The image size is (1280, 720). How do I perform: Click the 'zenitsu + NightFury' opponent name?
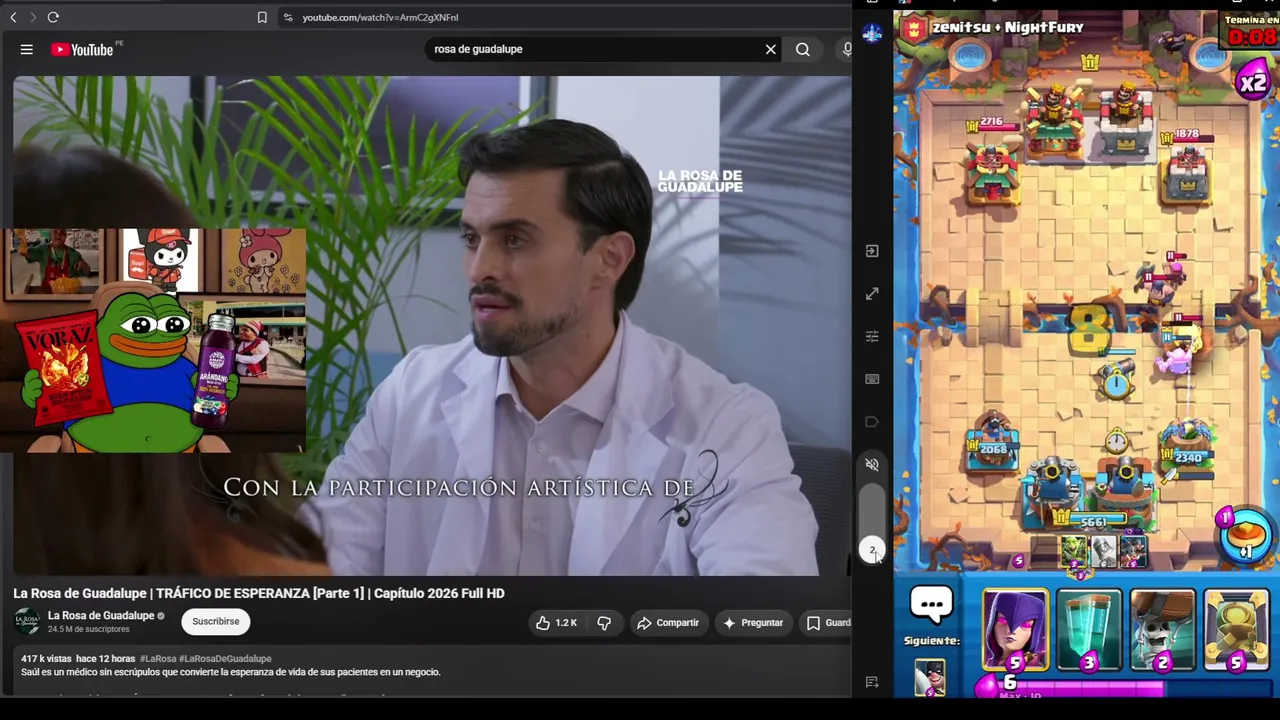(1007, 28)
